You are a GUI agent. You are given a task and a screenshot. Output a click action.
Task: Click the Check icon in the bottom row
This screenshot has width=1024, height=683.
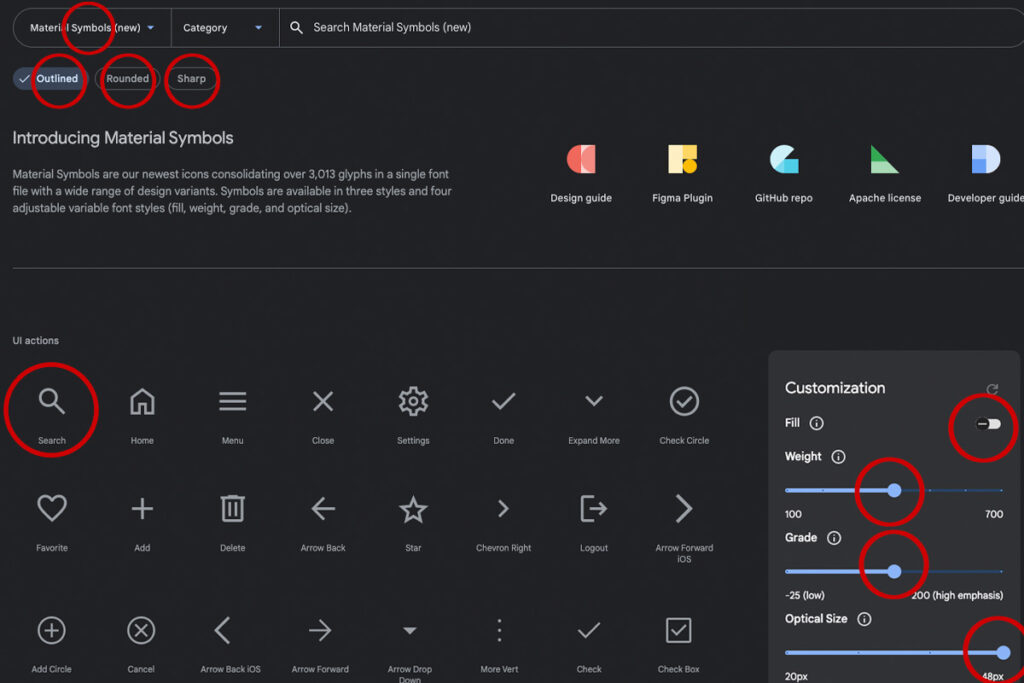point(589,630)
